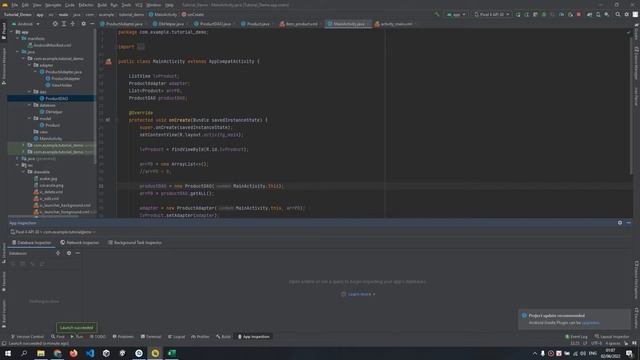Open the Layout Inspector button in status area
Image resolution: width=640 pixels, height=360 pixels.
click(x=612, y=337)
